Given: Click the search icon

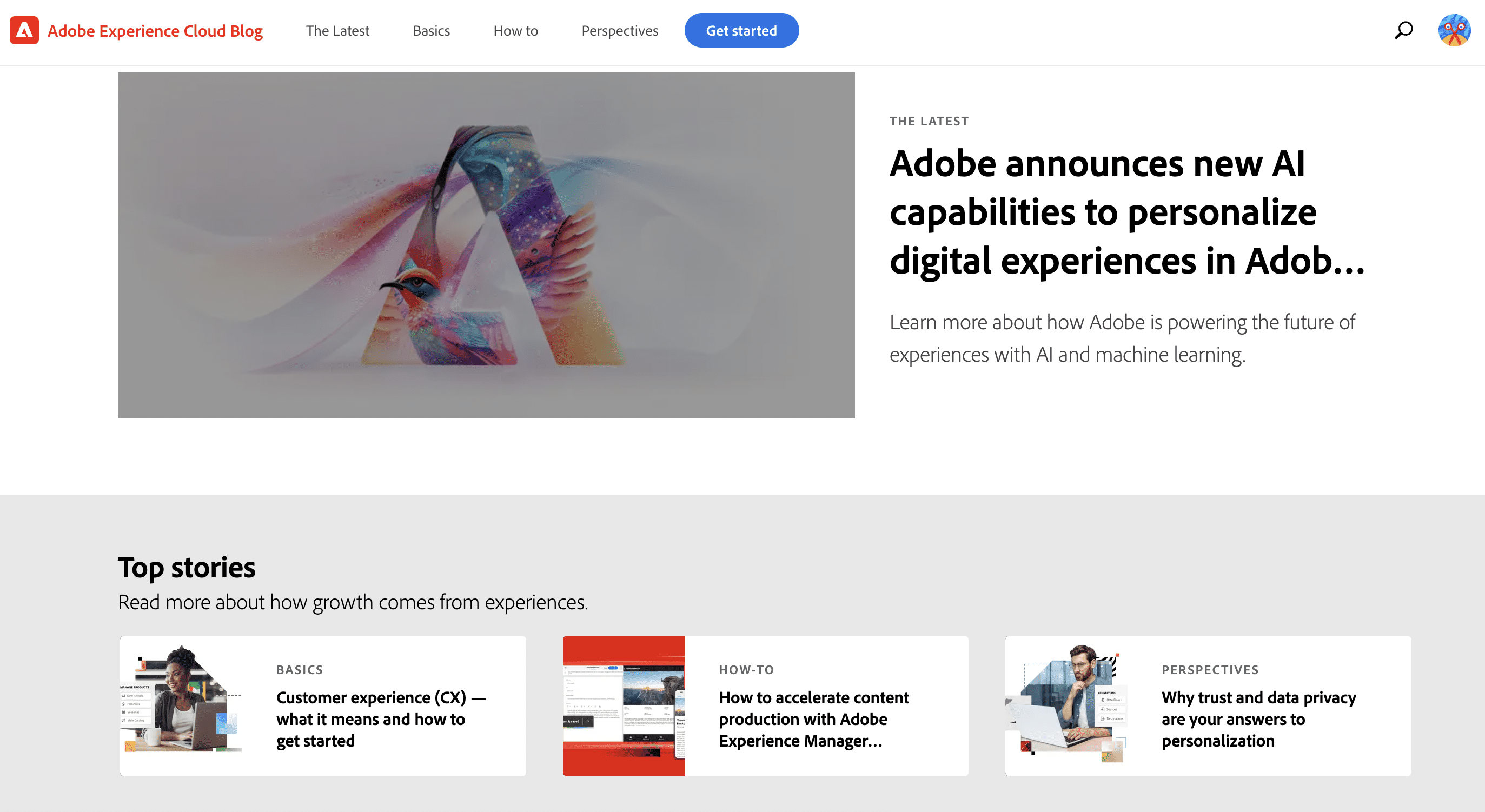Looking at the screenshot, I should click(x=1407, y=30).
